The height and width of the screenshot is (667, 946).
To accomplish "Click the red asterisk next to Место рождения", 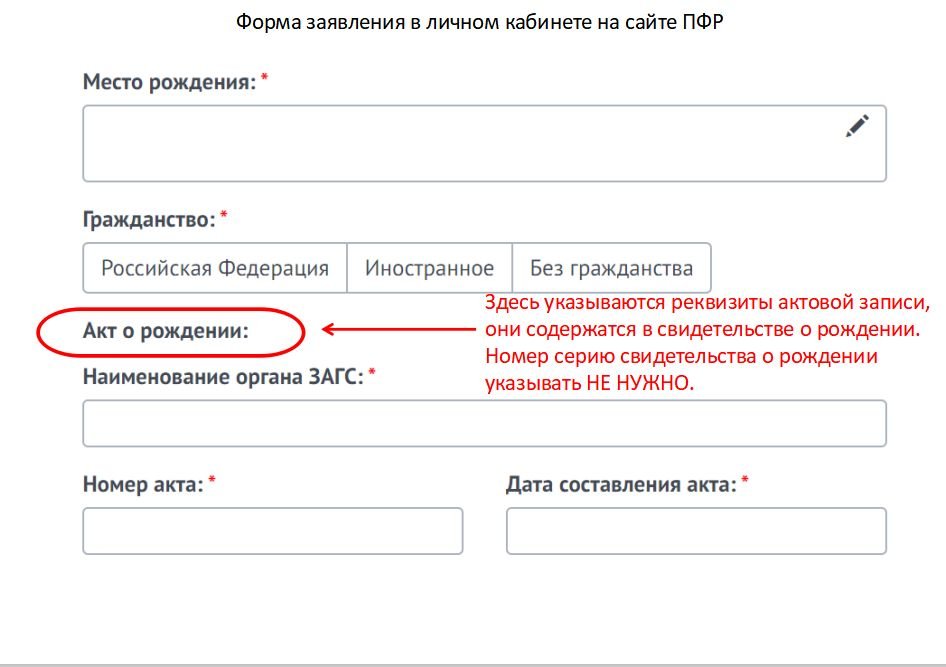I will pyautogui.click(x=264, y=77).
